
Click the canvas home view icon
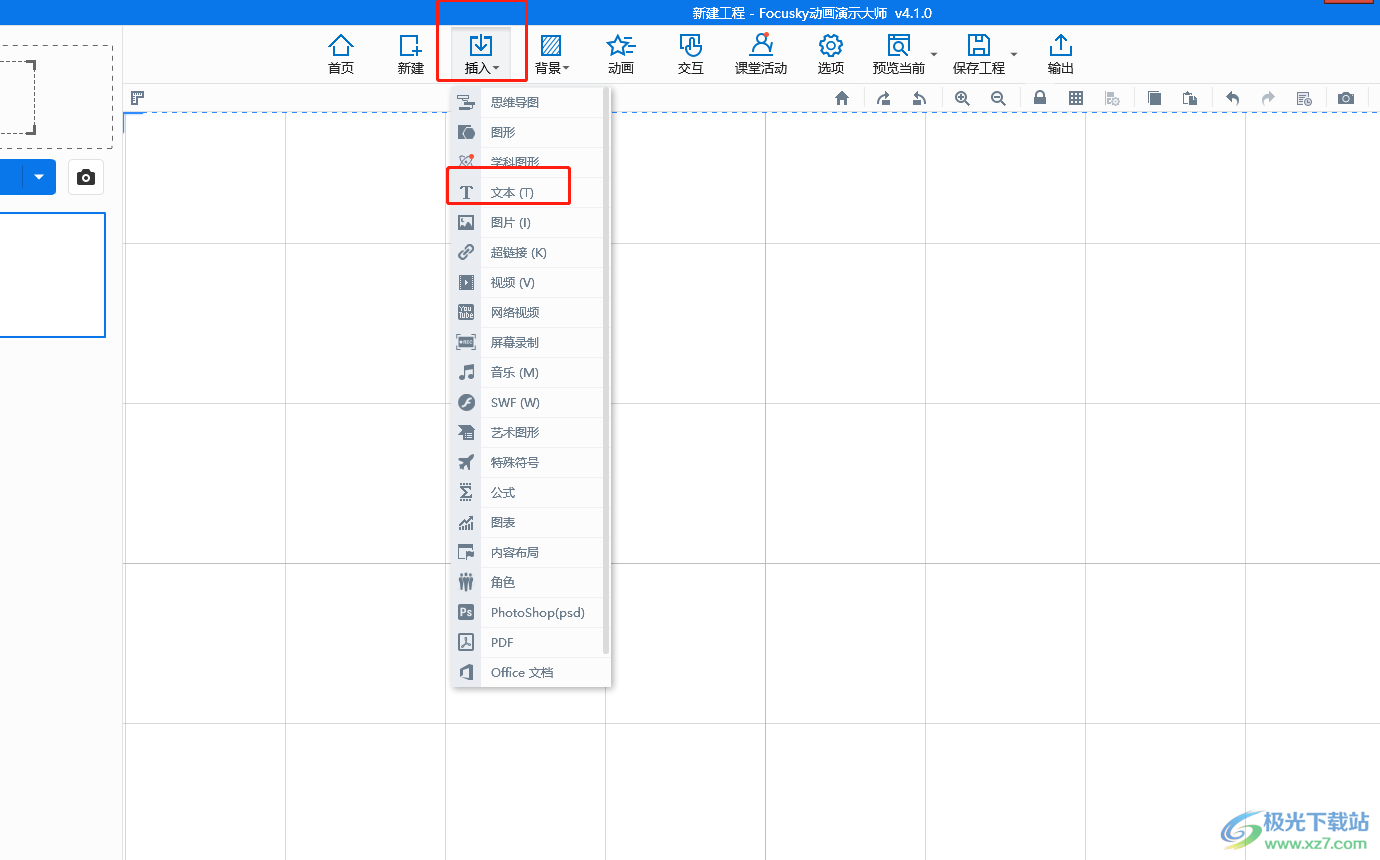(x=842, y=98)
